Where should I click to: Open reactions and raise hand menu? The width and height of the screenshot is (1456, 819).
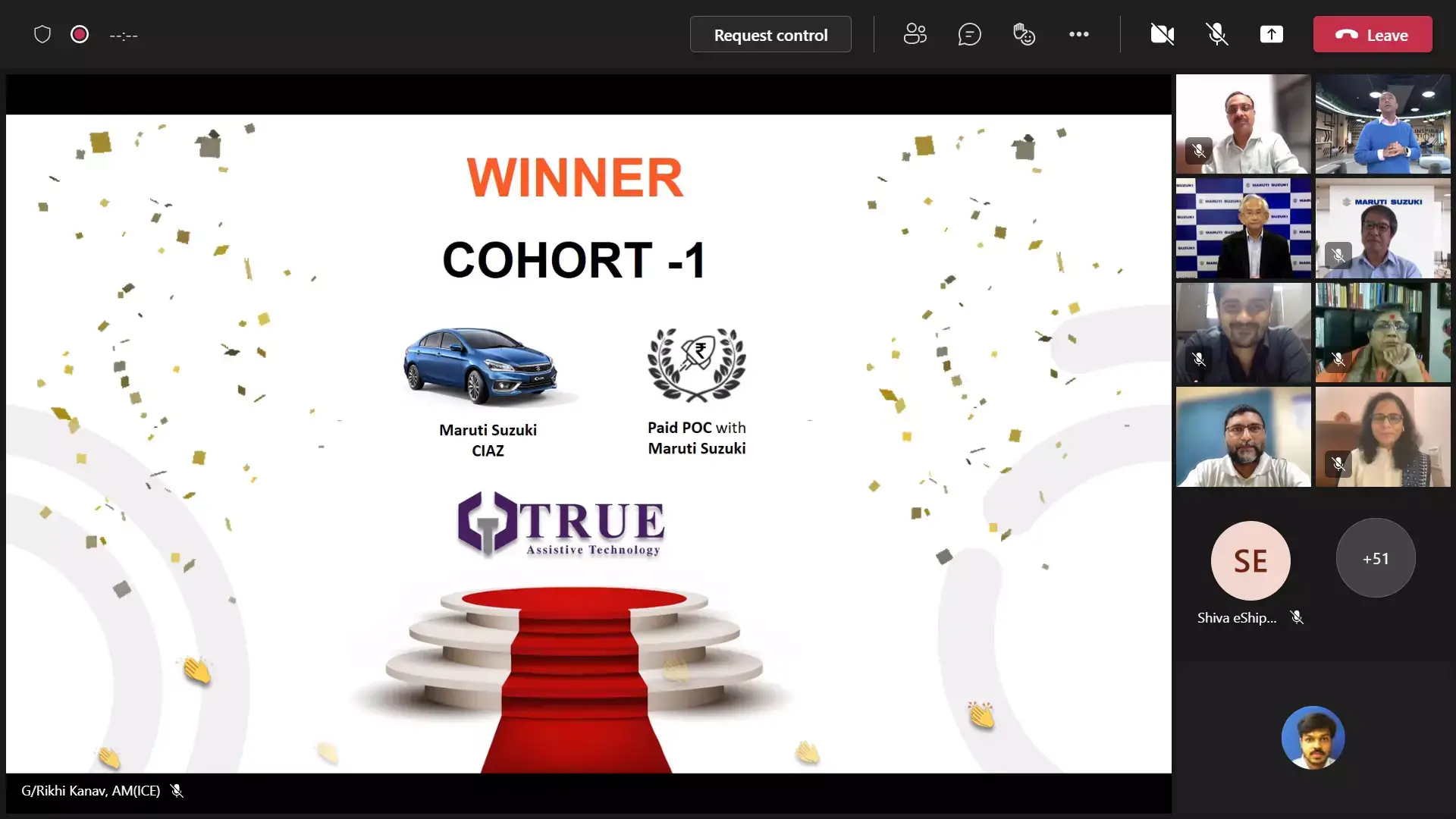coord(1024,34)
